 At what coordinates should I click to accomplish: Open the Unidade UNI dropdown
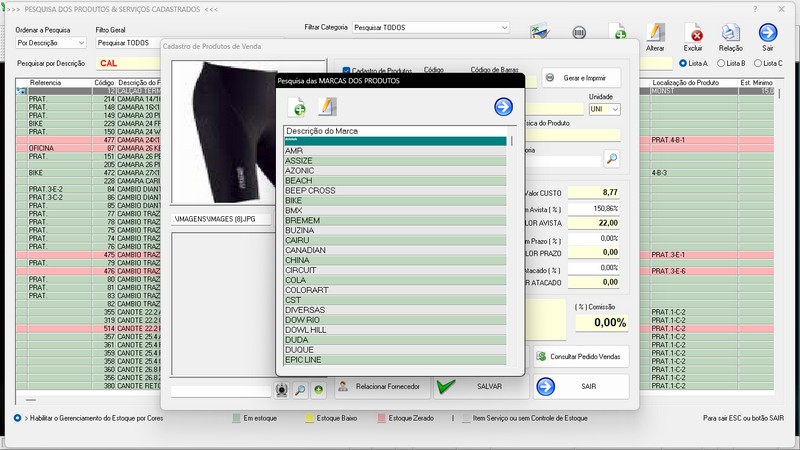604,109
